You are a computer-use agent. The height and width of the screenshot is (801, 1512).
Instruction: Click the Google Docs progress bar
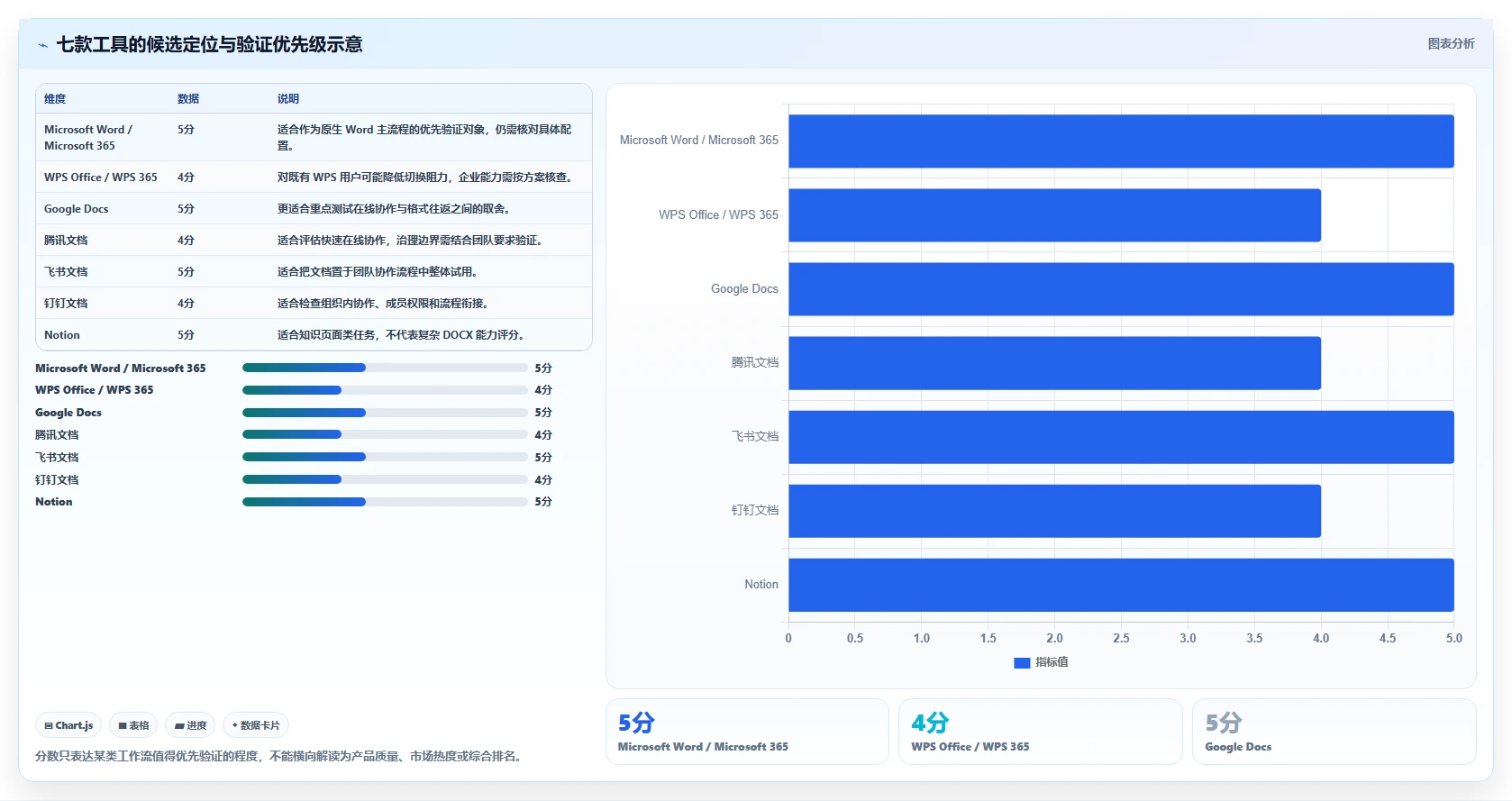tap(385, 413)
